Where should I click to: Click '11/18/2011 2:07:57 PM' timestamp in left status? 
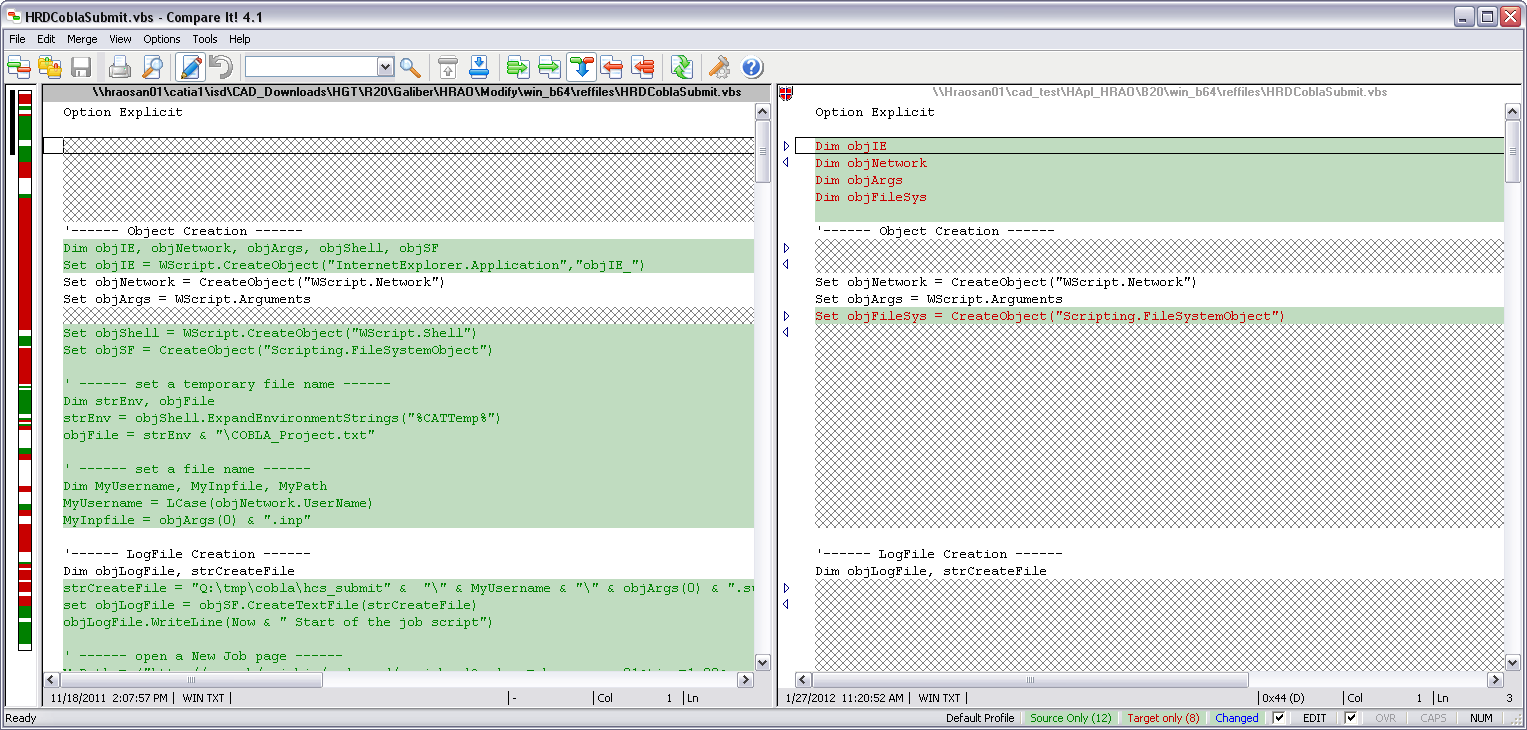point(110,698)
